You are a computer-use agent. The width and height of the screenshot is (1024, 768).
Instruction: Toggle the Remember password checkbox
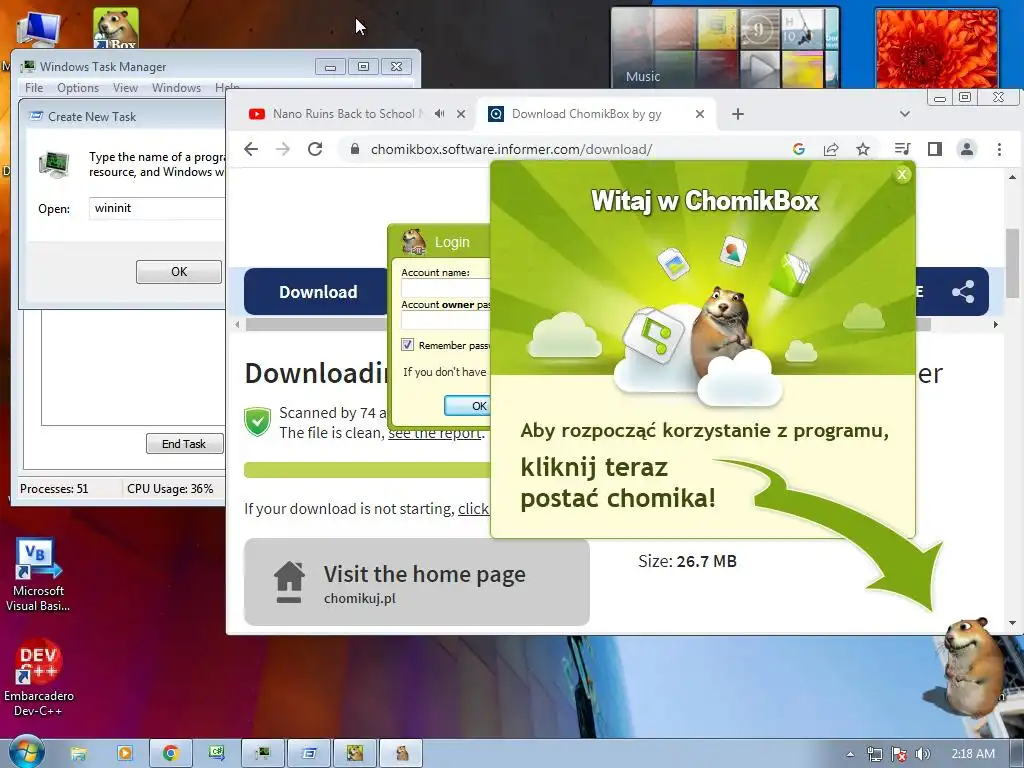[407, 345]
